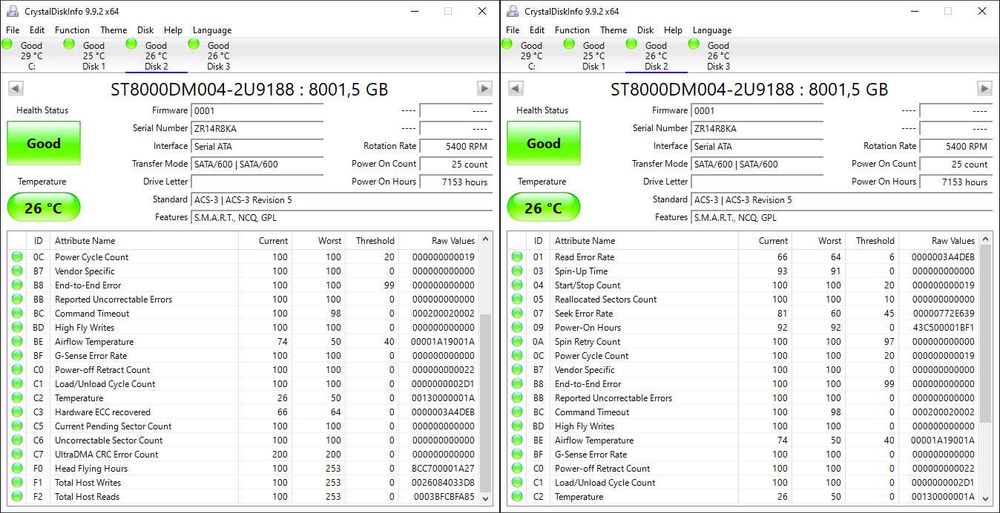Click status icon of UltraDMA CRC Error Count
Viewport: 1000px width, 513px height.
point(17,454)
